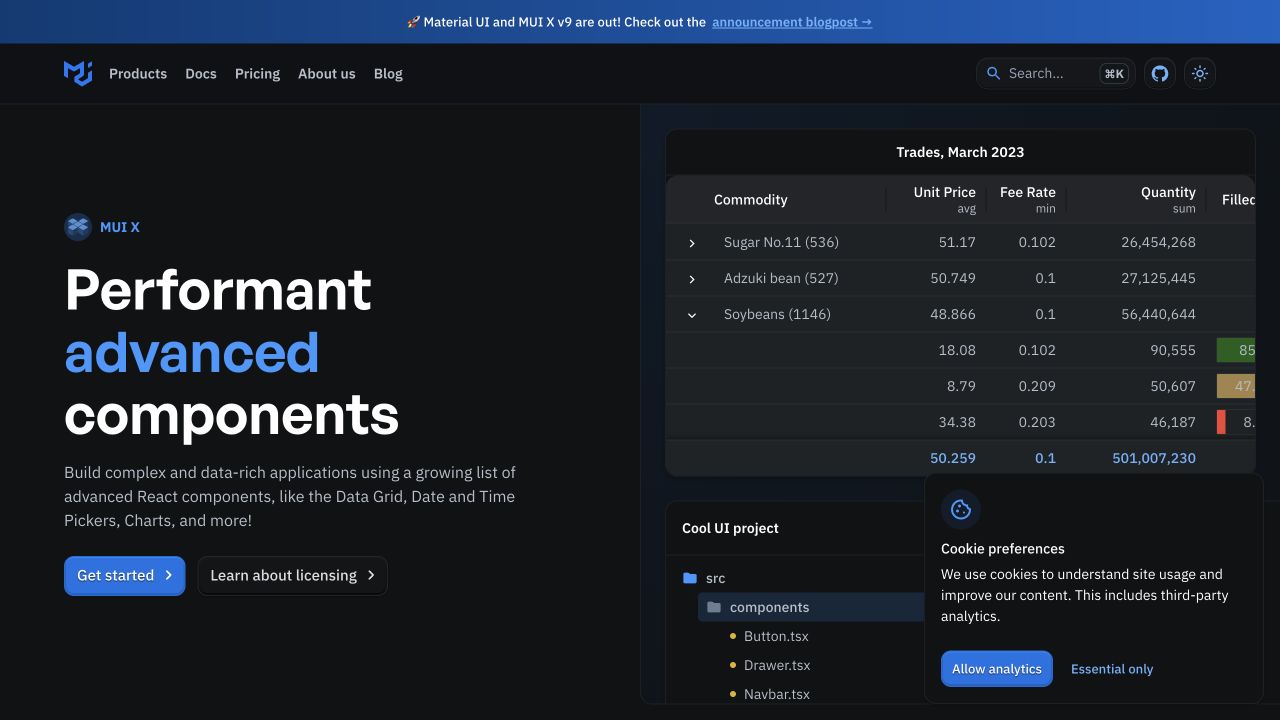Click the 18.08 unit price cell
This screenshot has width=1280, height=720.
tap(957, 350)
